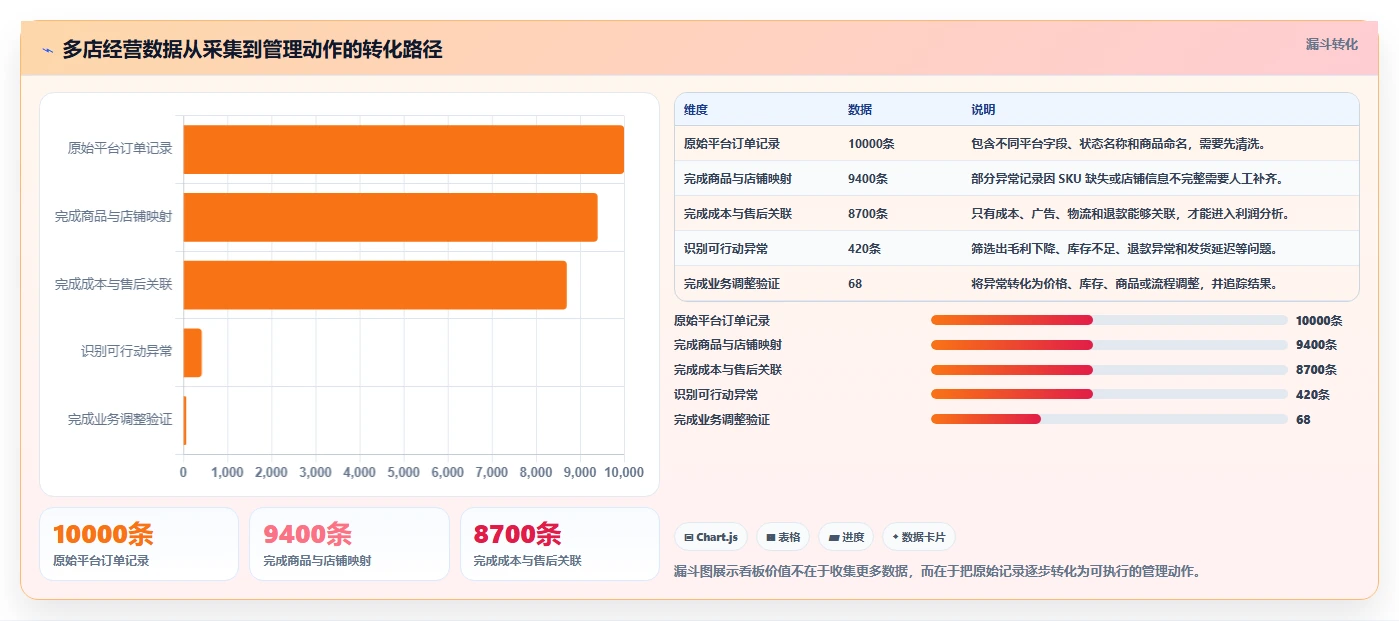Image resolution: width=1399 pixels, height=621 pixels.
Task: Click progress bar for 完成业务调整验证
Action: click(x=1109, y=419)
